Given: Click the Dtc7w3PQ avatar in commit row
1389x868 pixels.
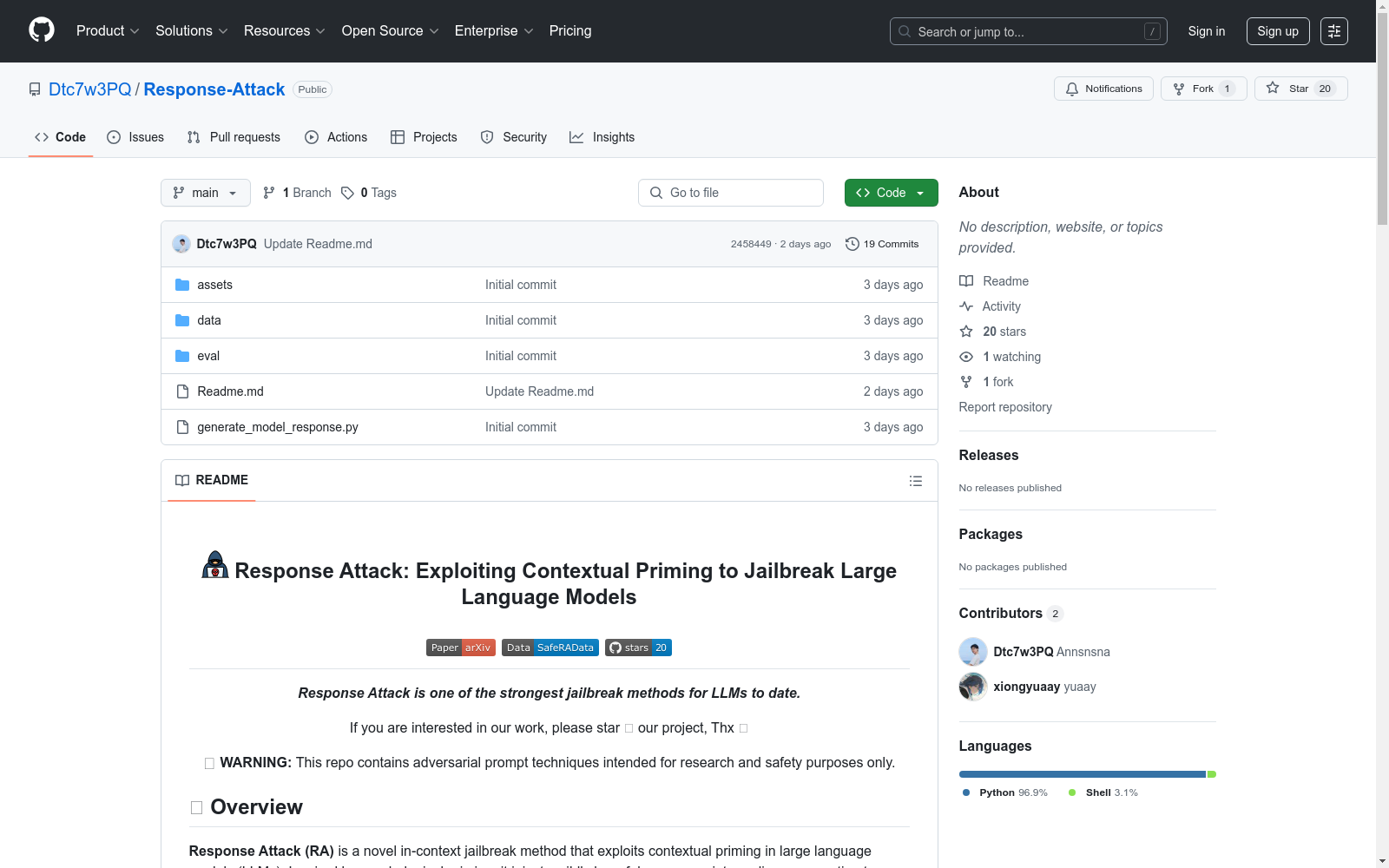Looking at the screenshot, I should pyautogui.click(x=181, y=244).
